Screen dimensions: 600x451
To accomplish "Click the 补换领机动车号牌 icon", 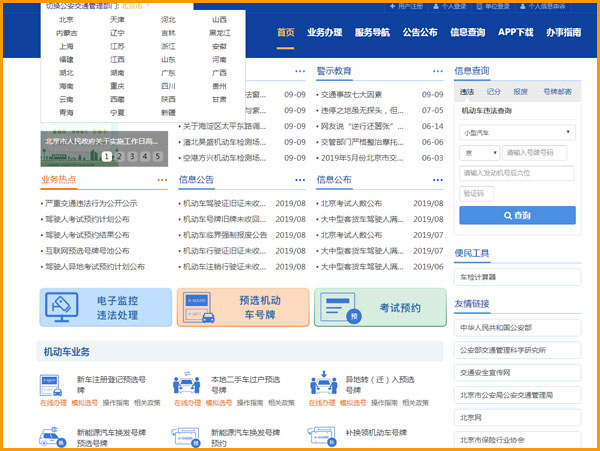I will [x=321, y=437].
